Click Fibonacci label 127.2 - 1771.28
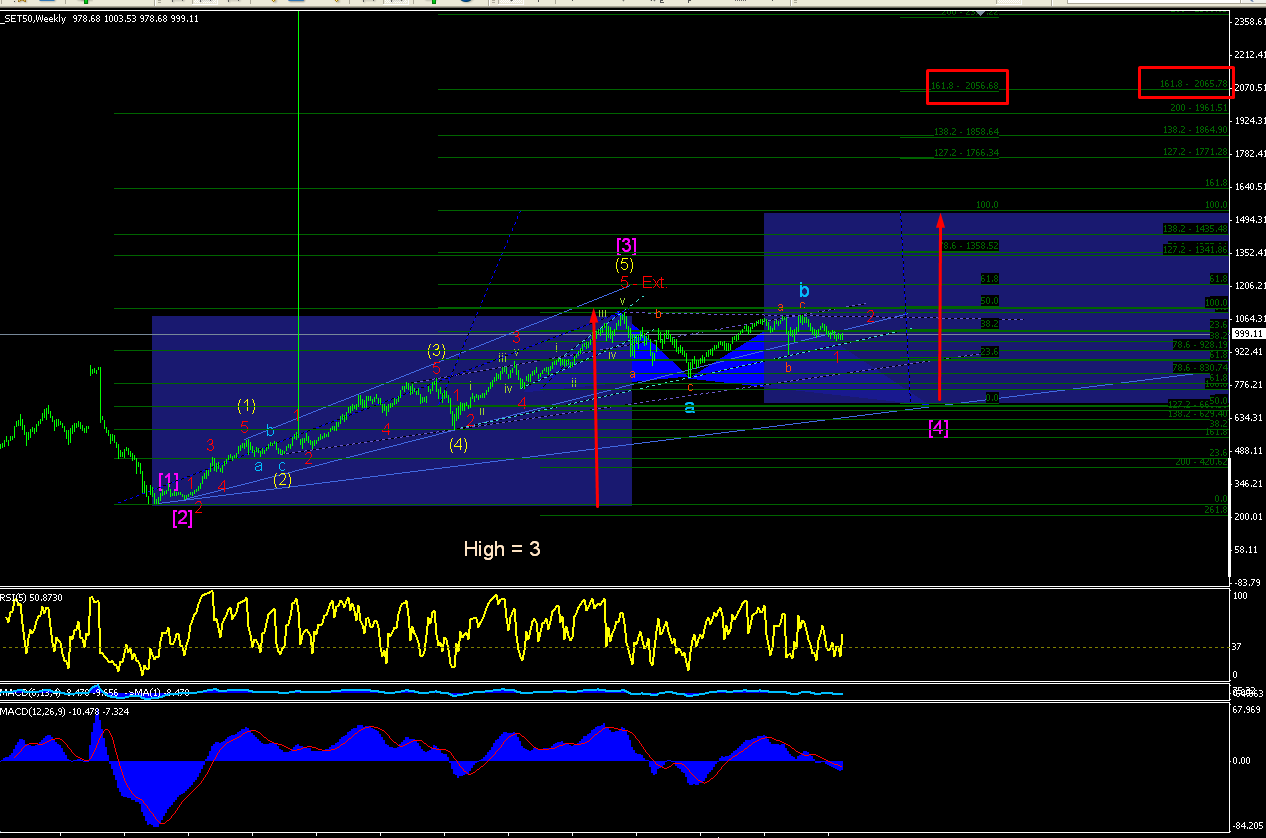 (1195, 152)
